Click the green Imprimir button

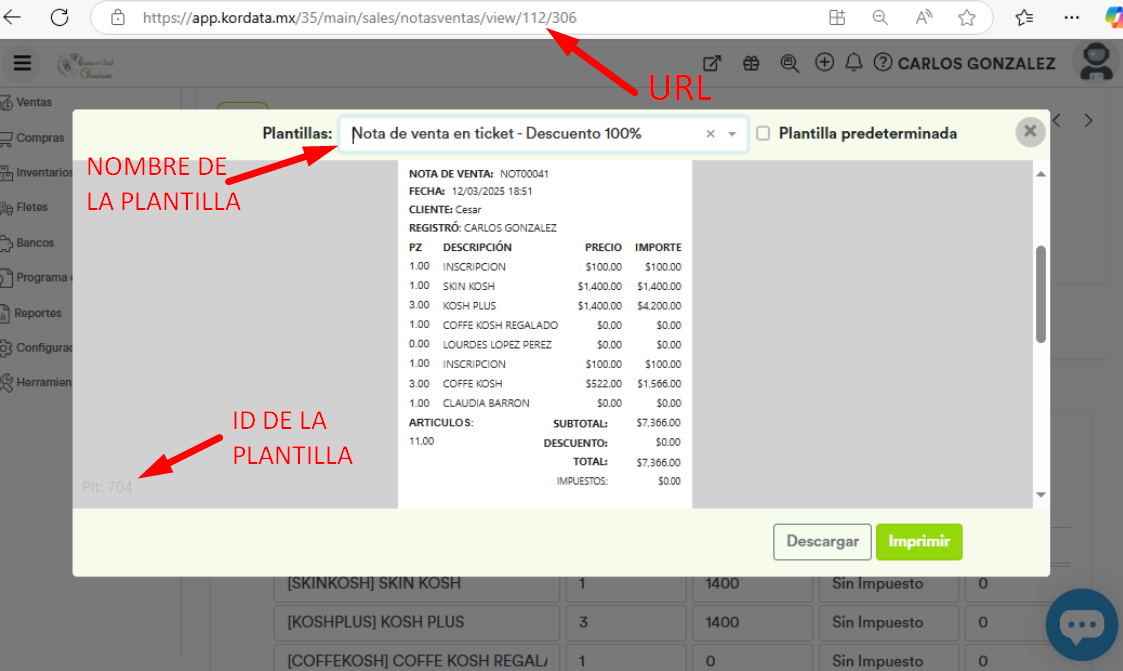tap(918, 541)
